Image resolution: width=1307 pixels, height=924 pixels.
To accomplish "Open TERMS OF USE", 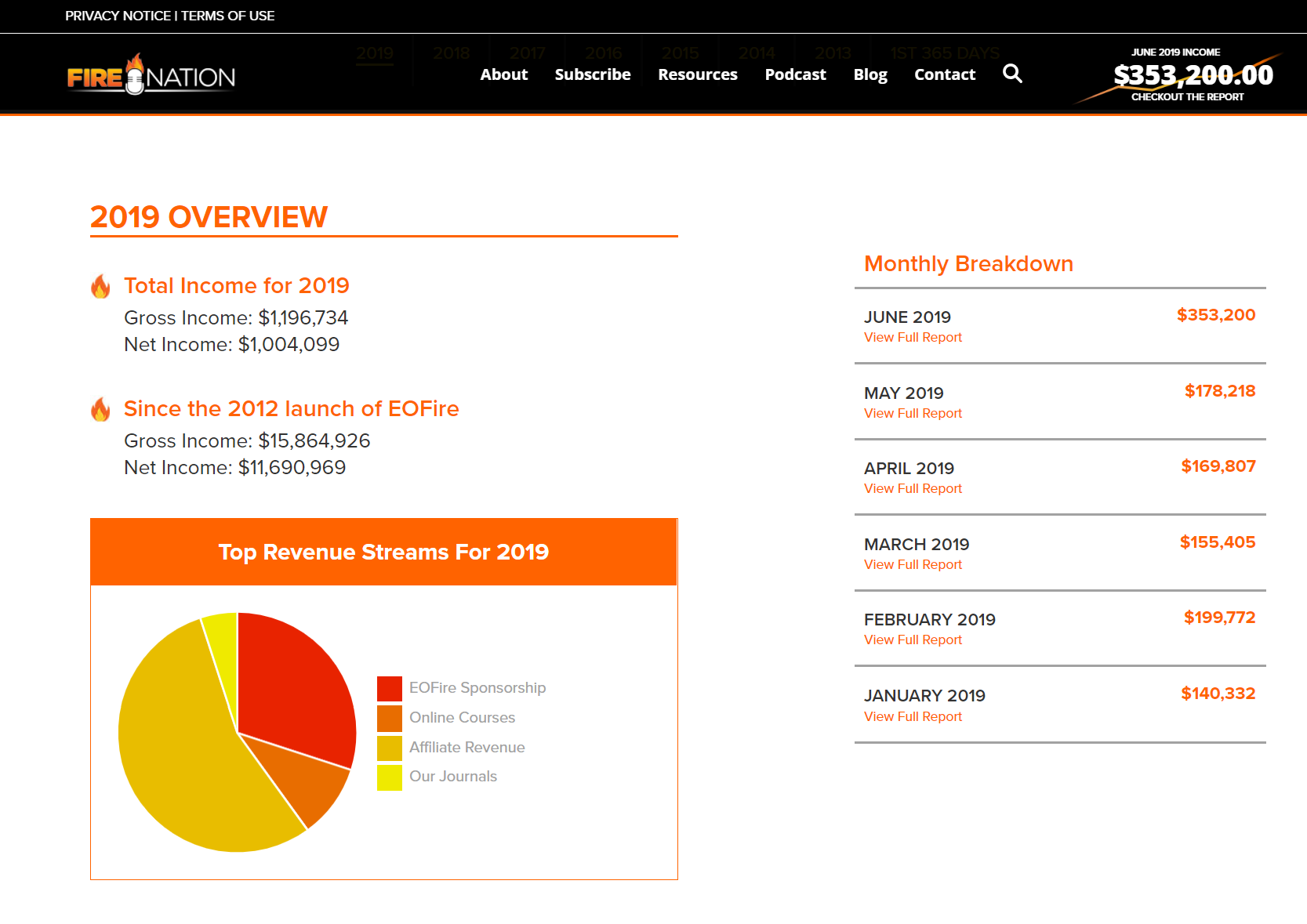I will tap(227, 16).
